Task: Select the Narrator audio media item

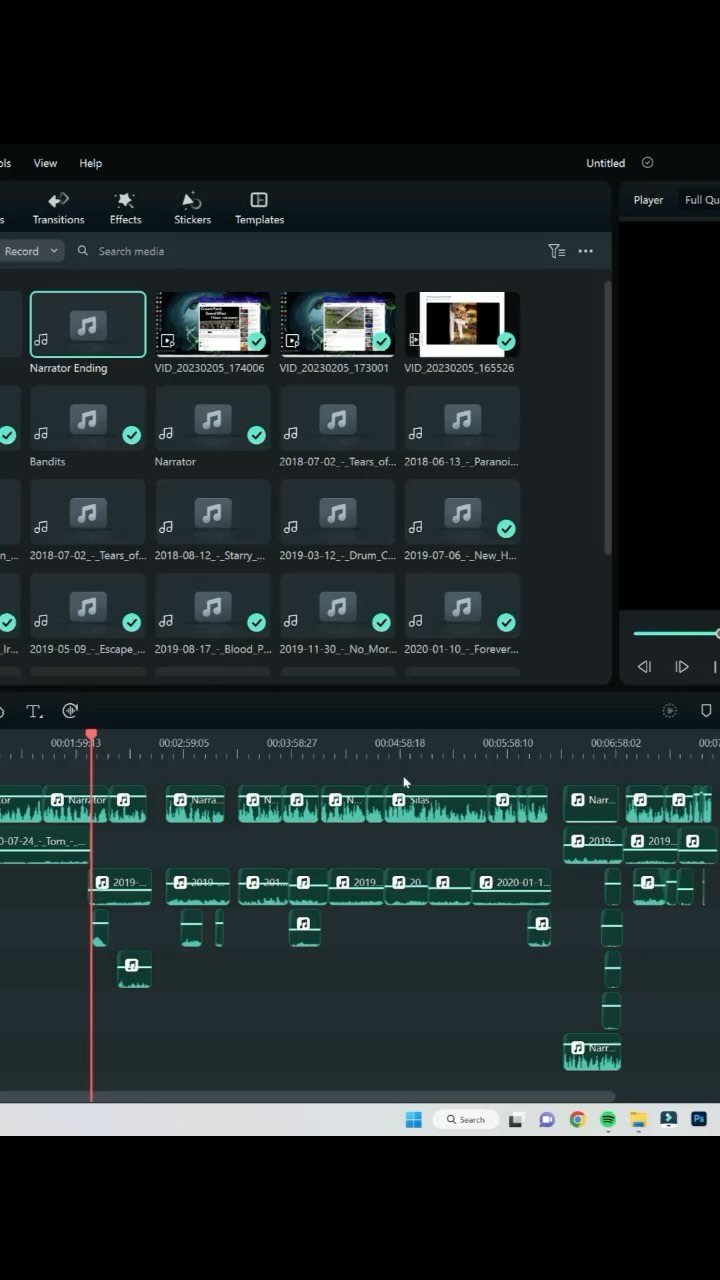Action: [x=212, y=418]
